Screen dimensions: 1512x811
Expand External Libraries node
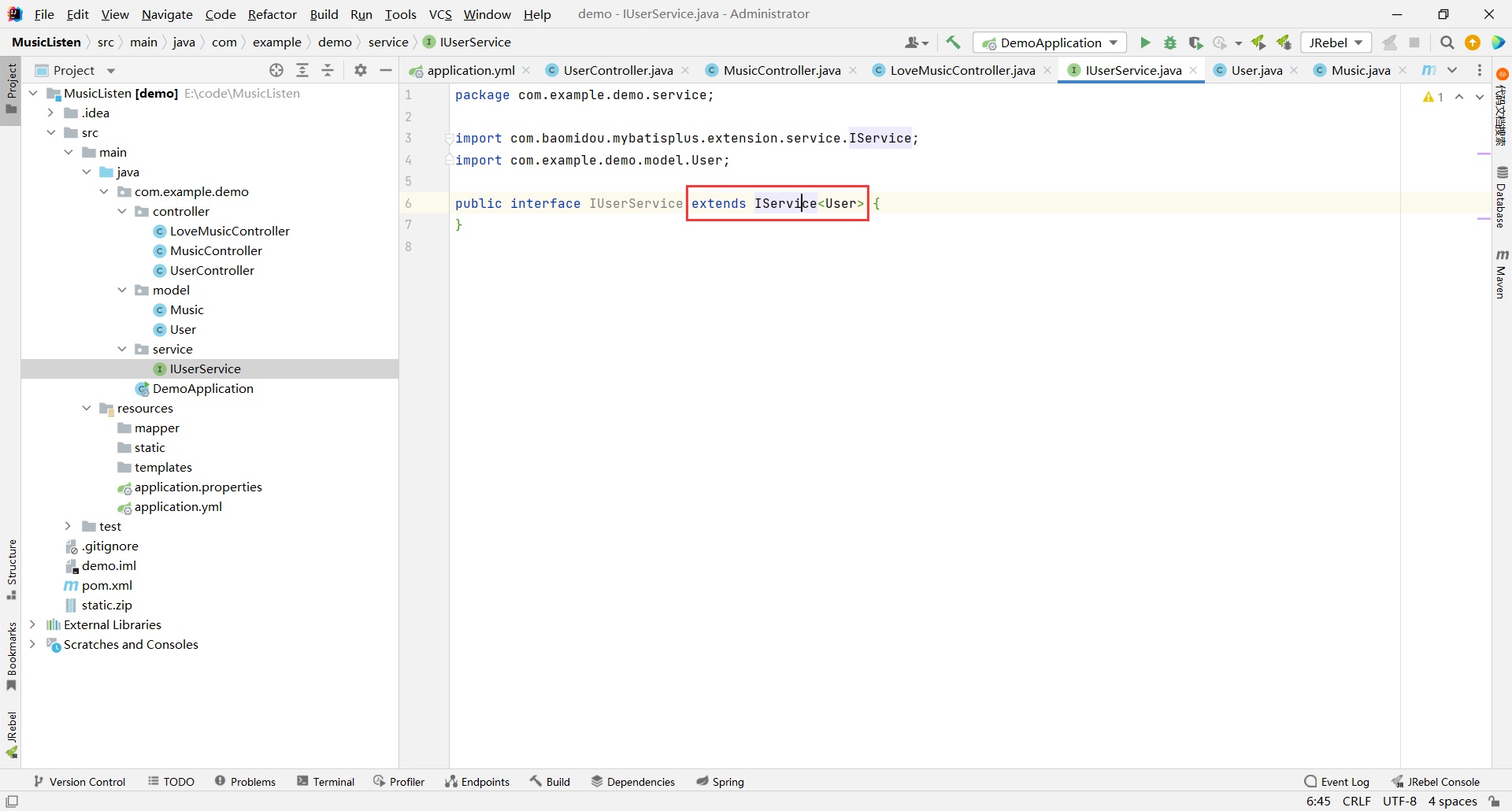[32, 624]
